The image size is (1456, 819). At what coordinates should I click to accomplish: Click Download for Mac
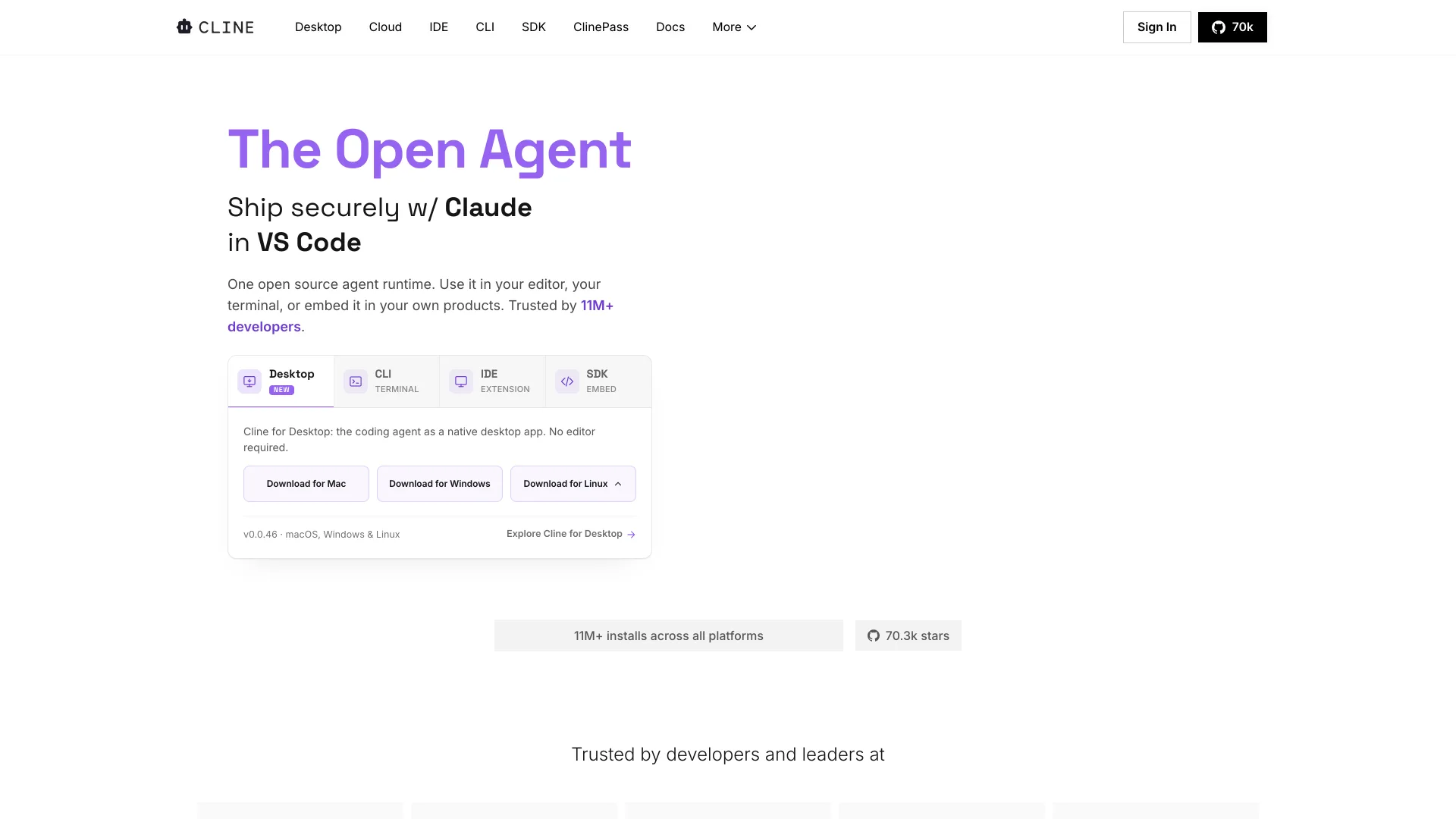[306, 484]
